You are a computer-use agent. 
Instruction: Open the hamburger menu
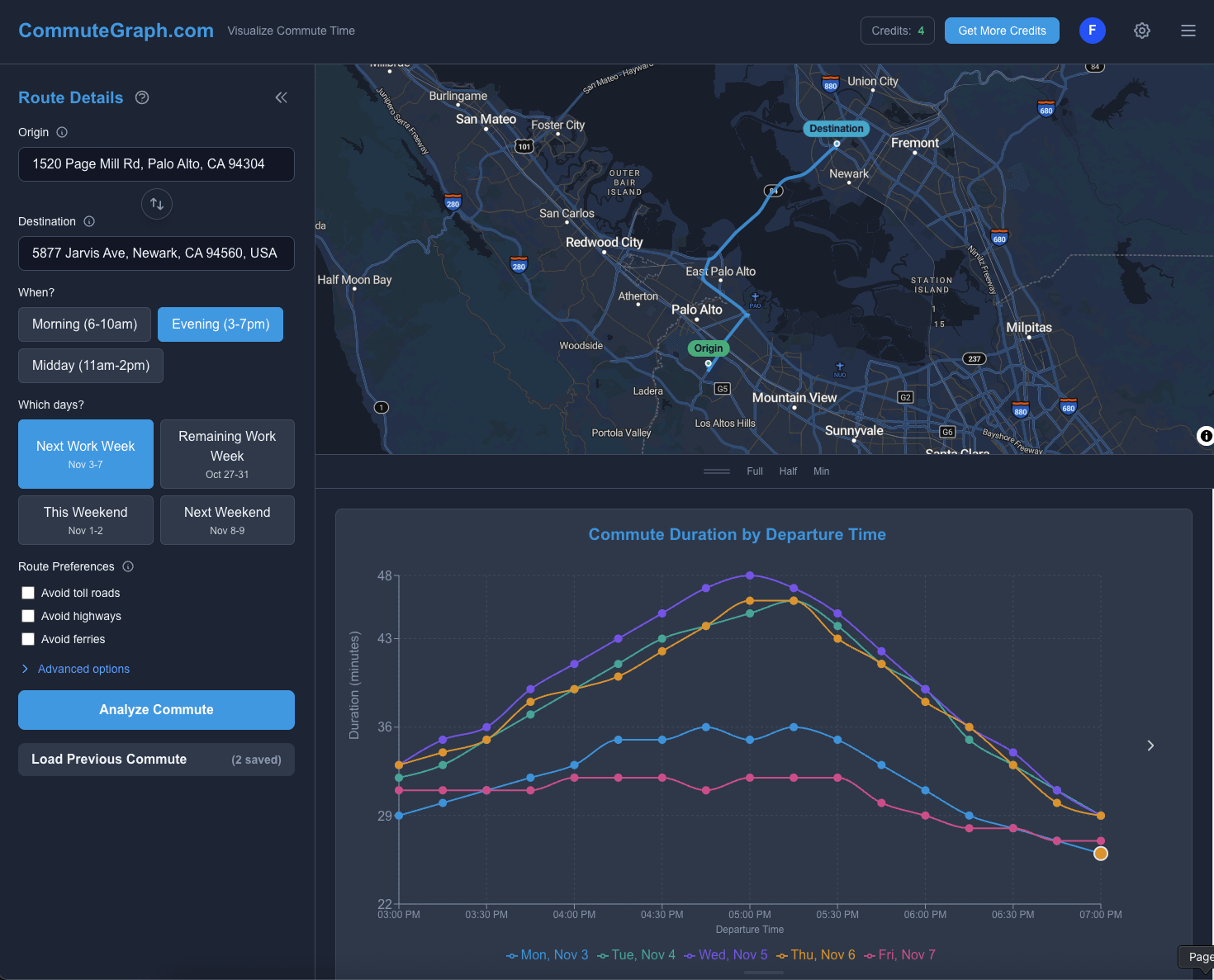pyautogui.click(x=1188, y=31)
